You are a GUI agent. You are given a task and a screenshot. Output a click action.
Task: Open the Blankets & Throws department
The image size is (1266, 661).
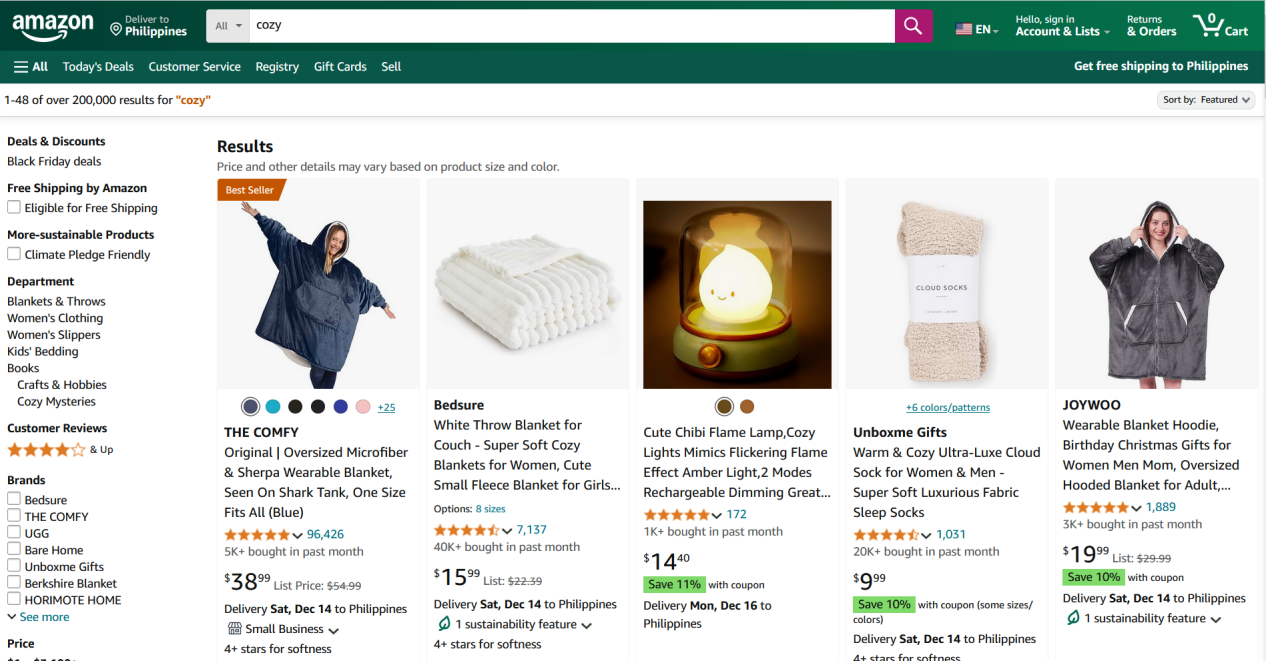(56, 301)
